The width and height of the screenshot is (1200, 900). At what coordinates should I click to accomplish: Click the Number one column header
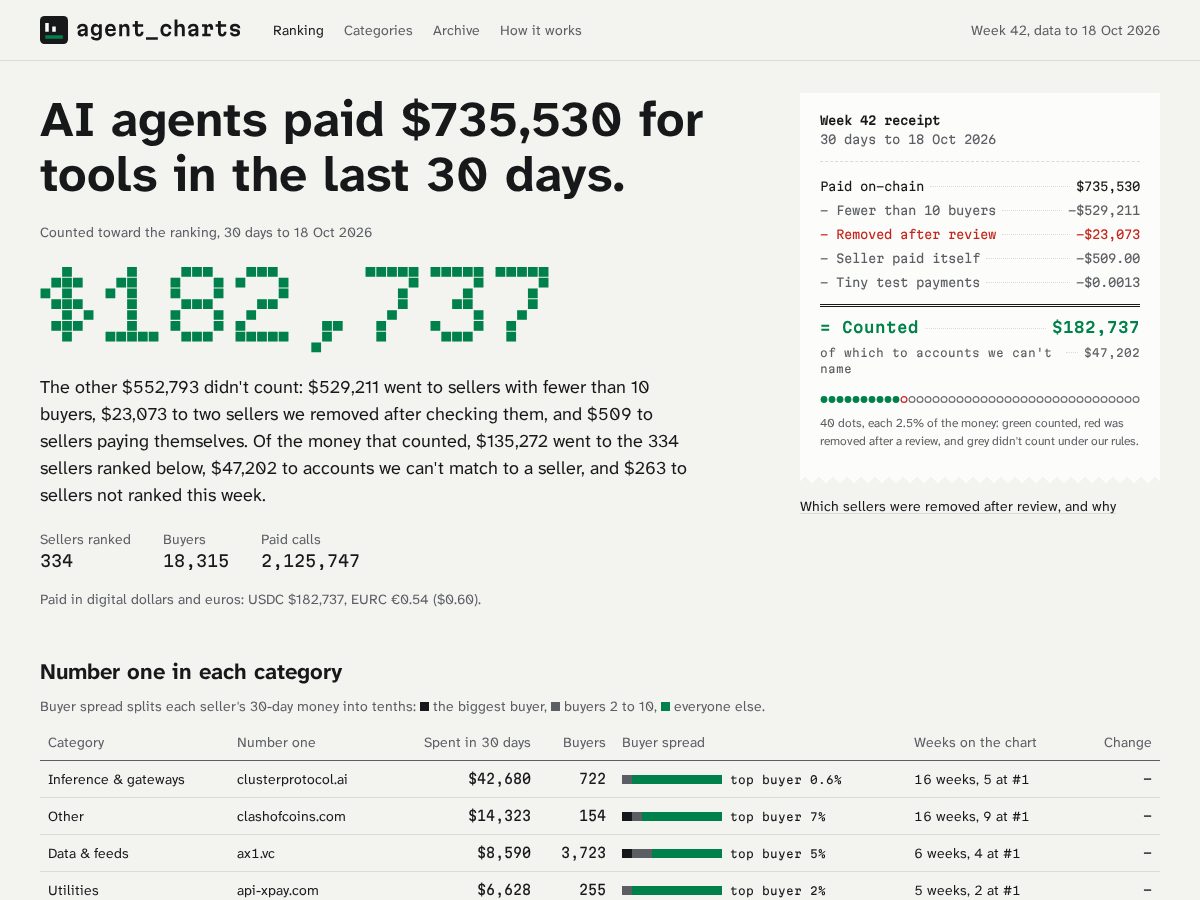(276, 743)
